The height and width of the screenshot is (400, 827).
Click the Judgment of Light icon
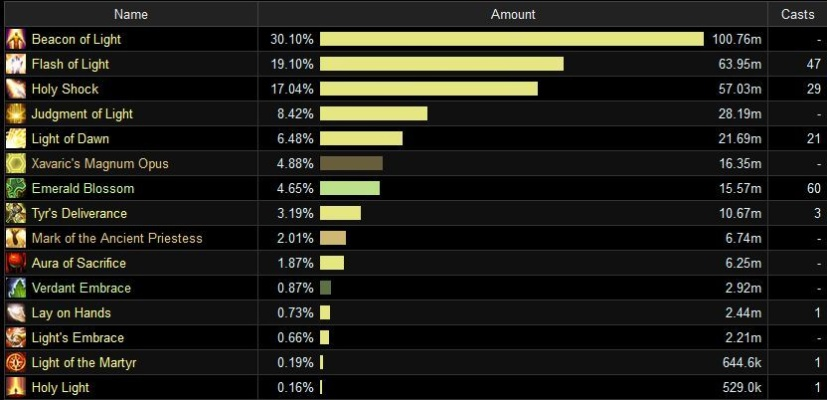(16, 114)
